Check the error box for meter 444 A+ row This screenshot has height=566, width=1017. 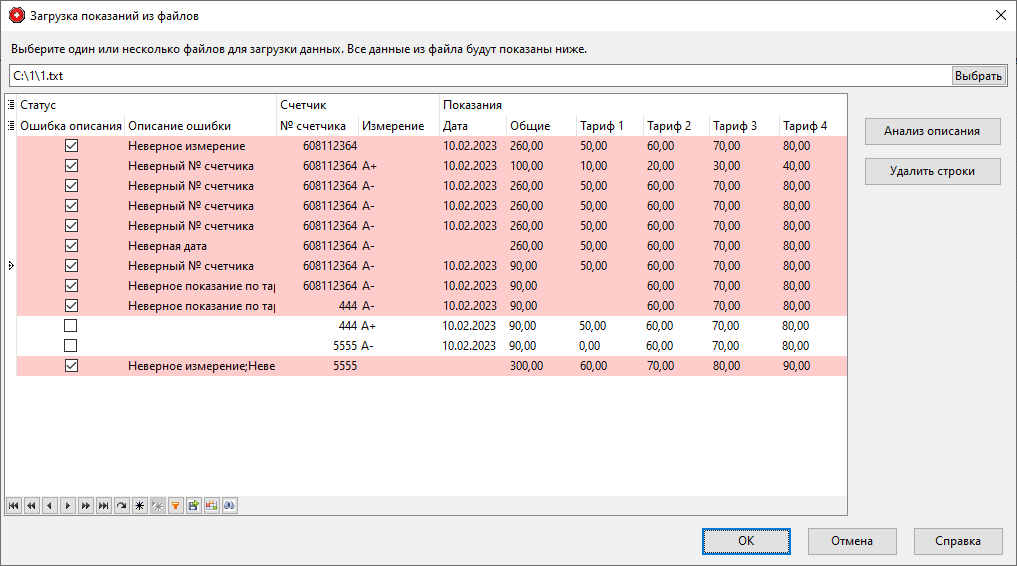71,326
